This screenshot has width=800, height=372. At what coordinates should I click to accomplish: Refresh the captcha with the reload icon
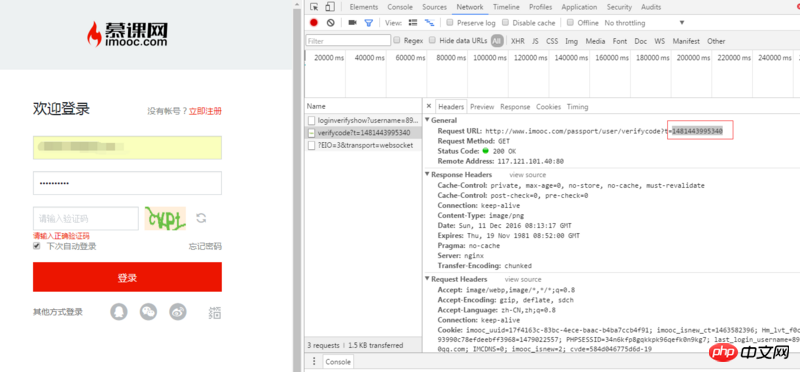(x=202, y=218)
